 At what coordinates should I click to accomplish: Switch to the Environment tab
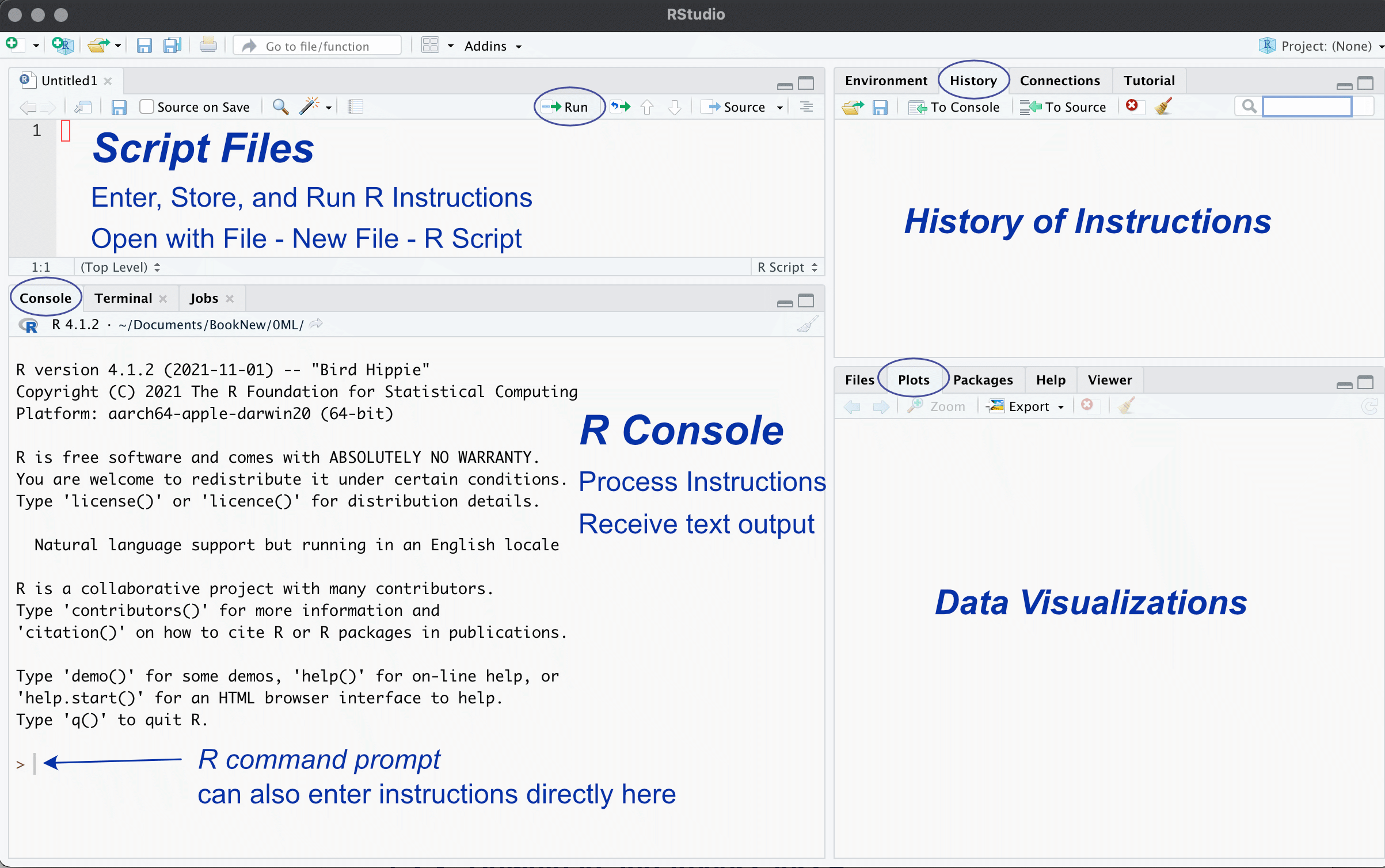coord(886,81)
